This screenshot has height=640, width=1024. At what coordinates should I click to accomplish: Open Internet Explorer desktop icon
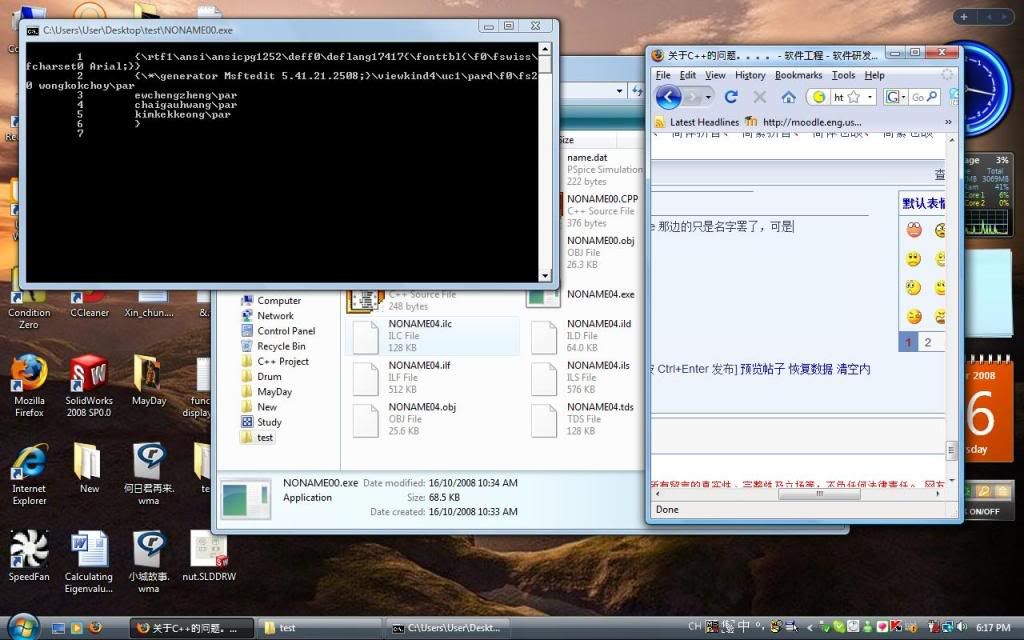[29, 470]
